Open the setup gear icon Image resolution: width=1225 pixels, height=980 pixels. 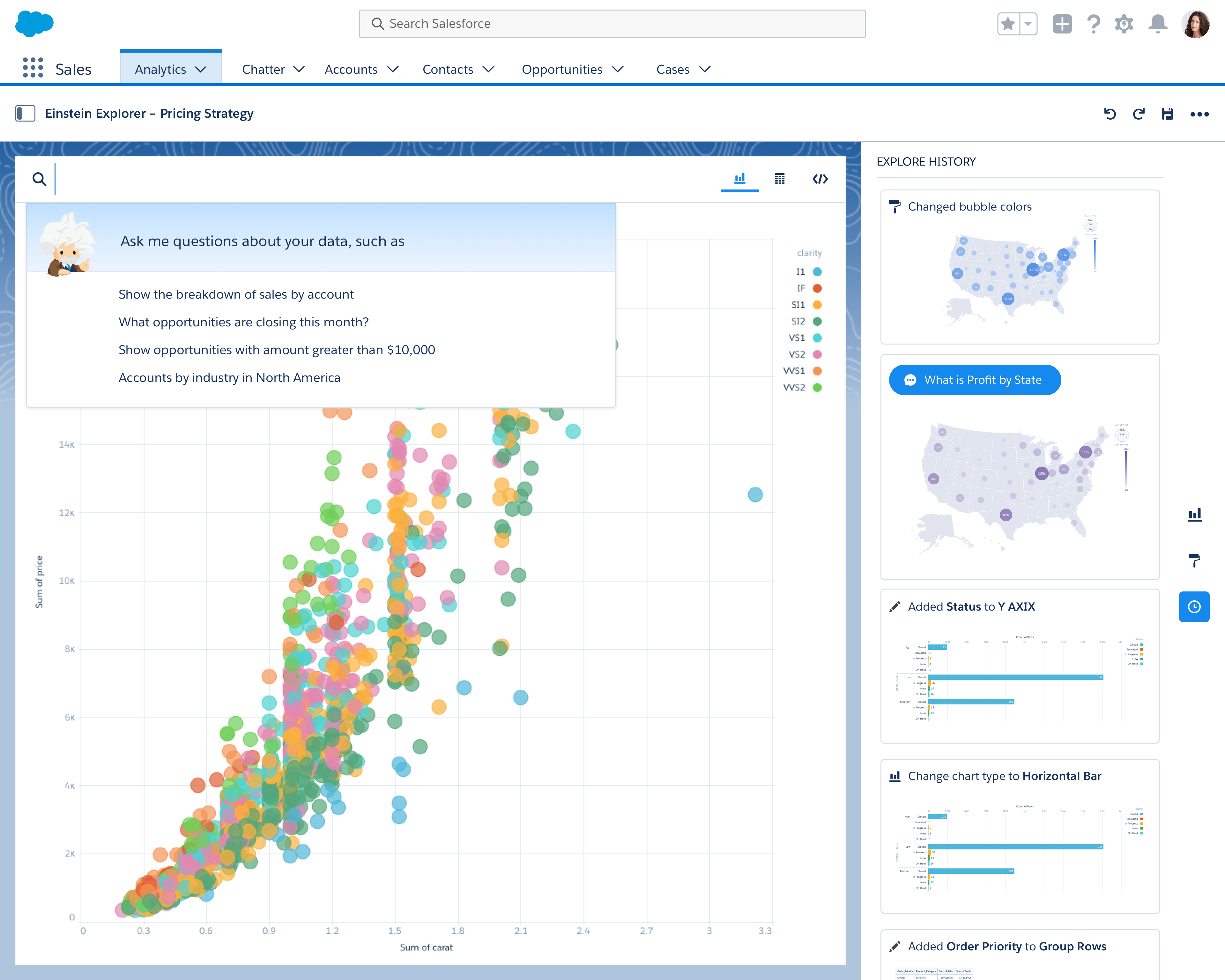point(1125,24)
